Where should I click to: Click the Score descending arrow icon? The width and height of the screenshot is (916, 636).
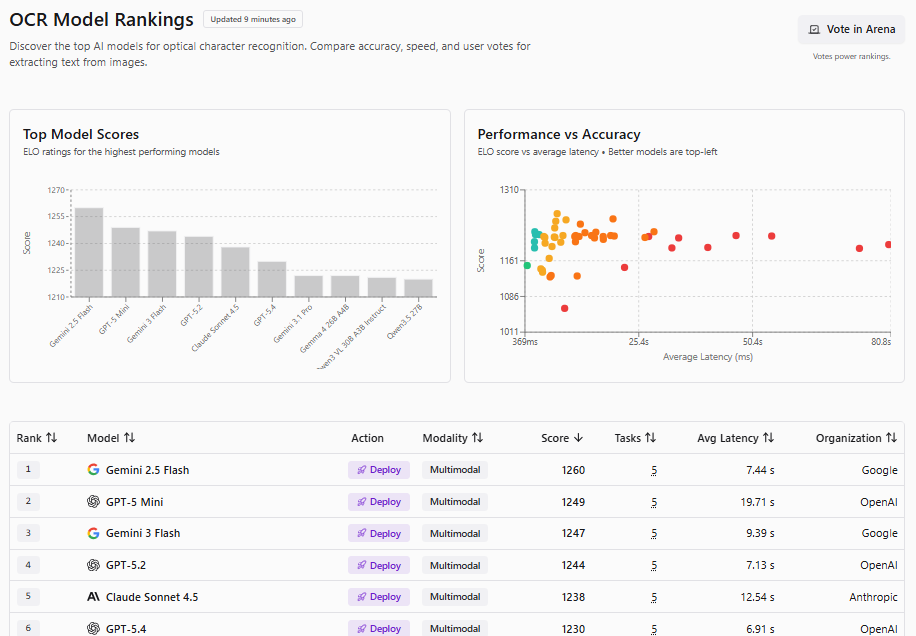click(x=578, y=438)
